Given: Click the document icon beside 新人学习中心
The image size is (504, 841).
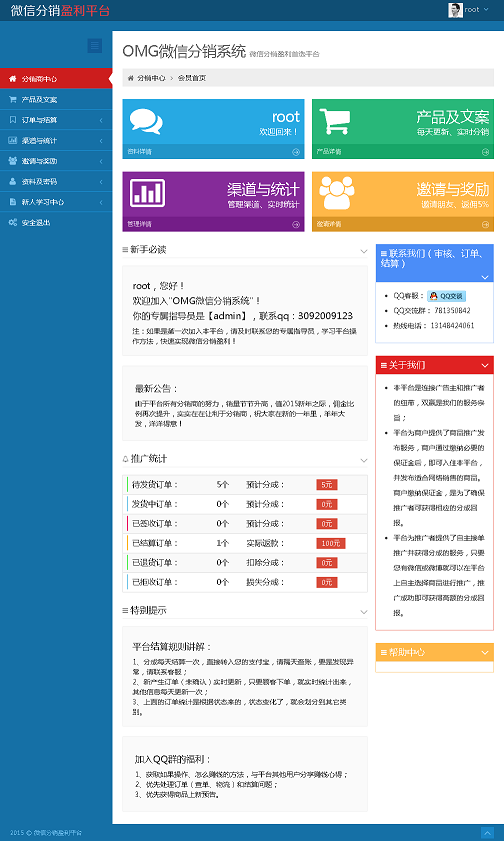Looking at the screenshot, I should point(13,202).
